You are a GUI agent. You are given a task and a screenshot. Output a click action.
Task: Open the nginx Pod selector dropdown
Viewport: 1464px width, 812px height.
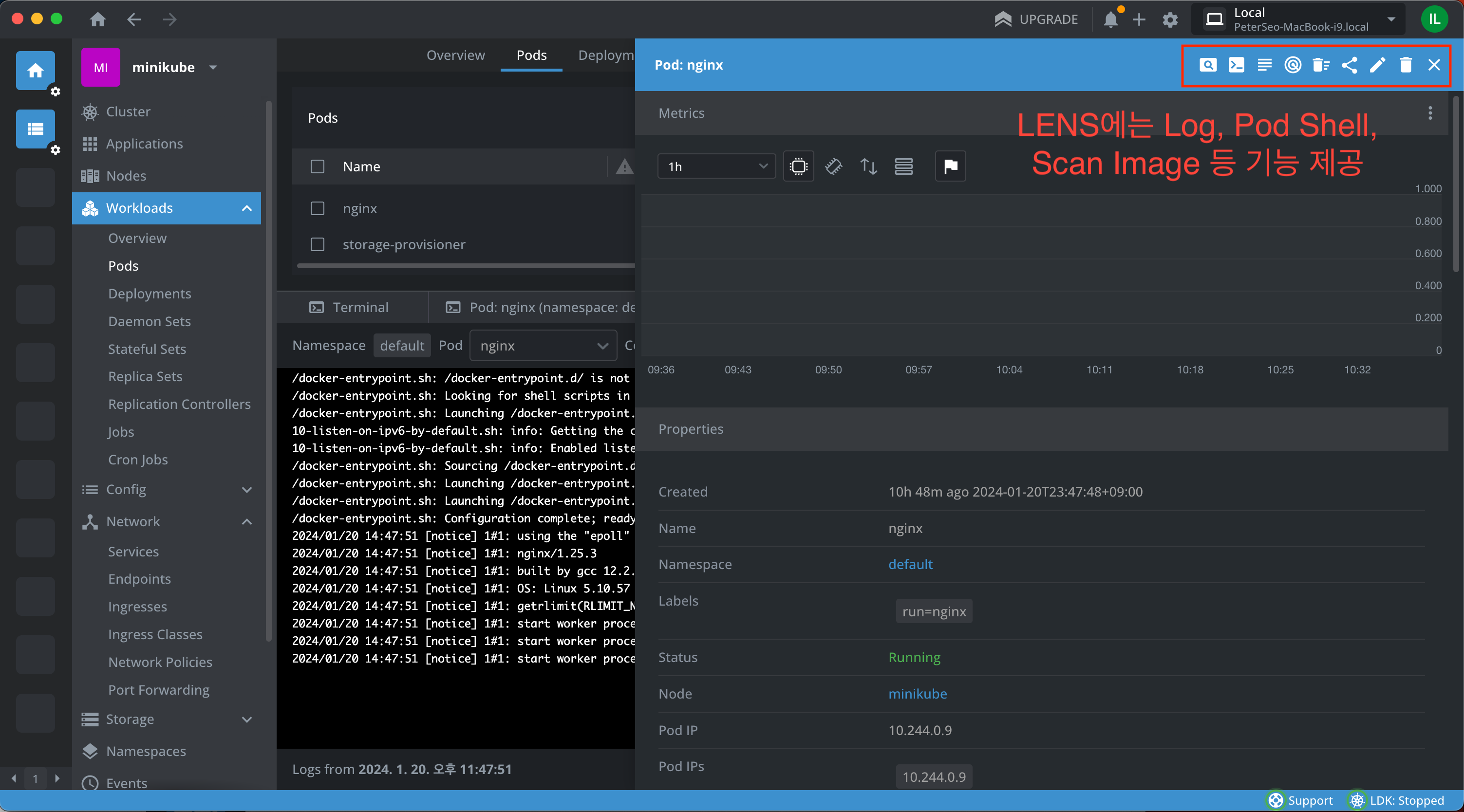pyautogui.click(x=543, y=346)
